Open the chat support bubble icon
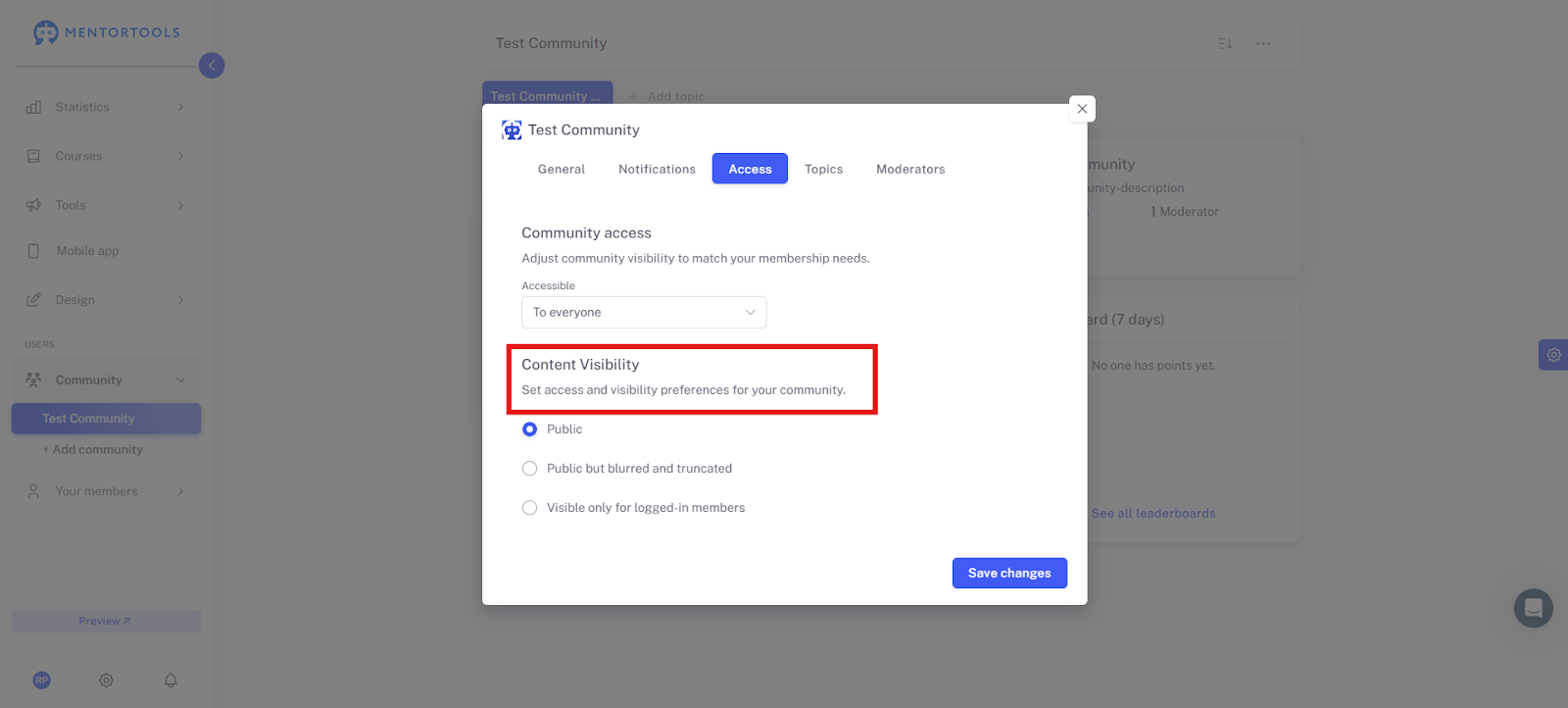 pyautogui.click(x=1533, y=608)
